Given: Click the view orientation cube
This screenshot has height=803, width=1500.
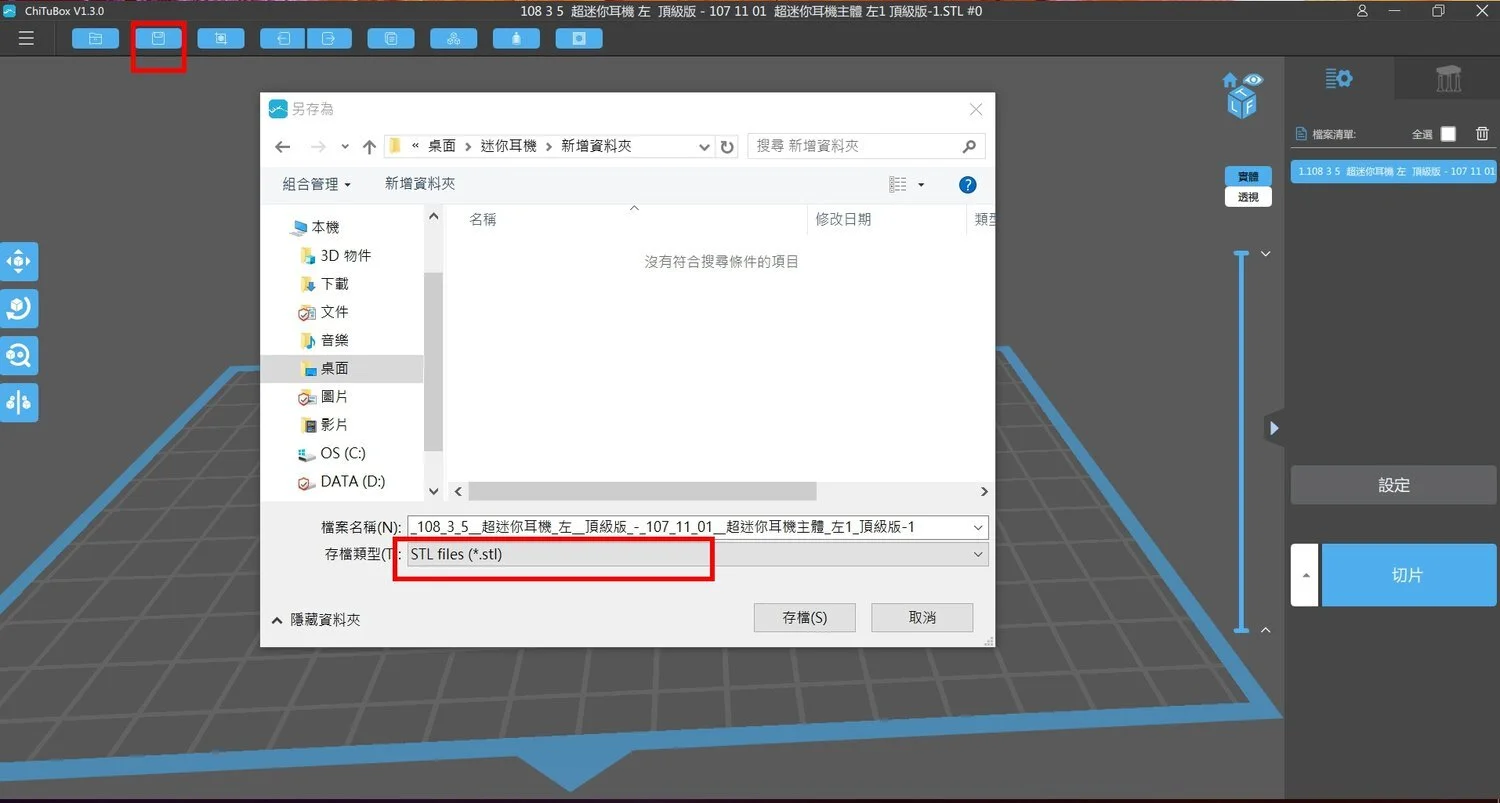Looking at the screenshot, I should coord(1241,102).
